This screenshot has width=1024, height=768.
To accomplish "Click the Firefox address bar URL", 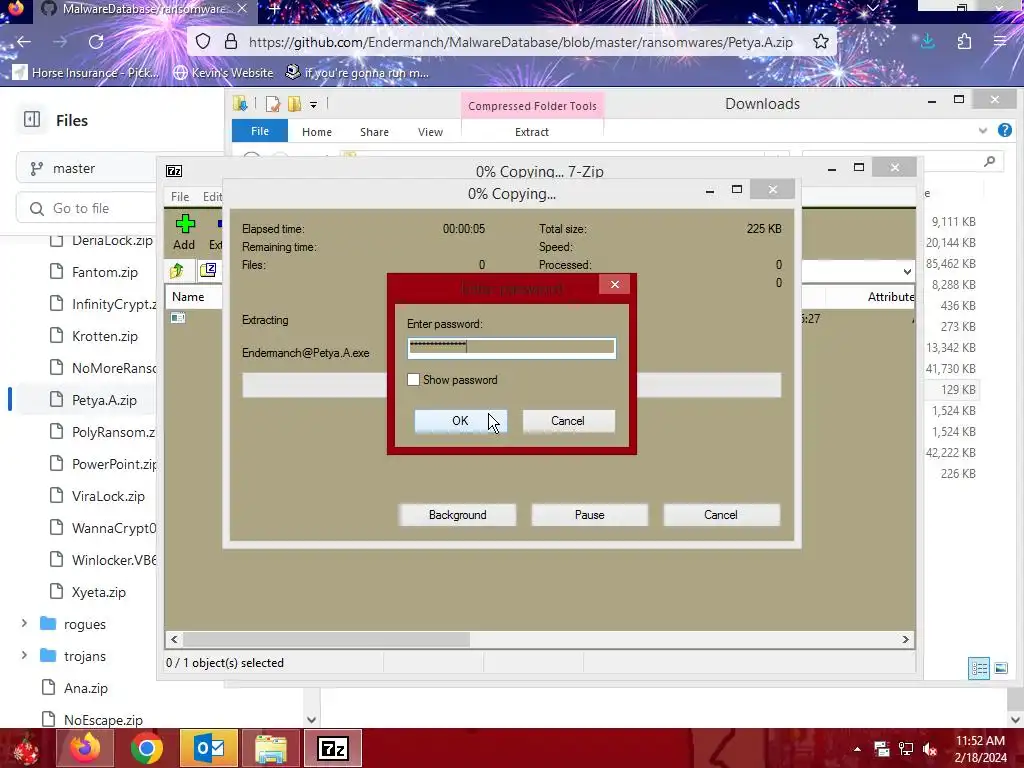I will [x=520, y=42].
